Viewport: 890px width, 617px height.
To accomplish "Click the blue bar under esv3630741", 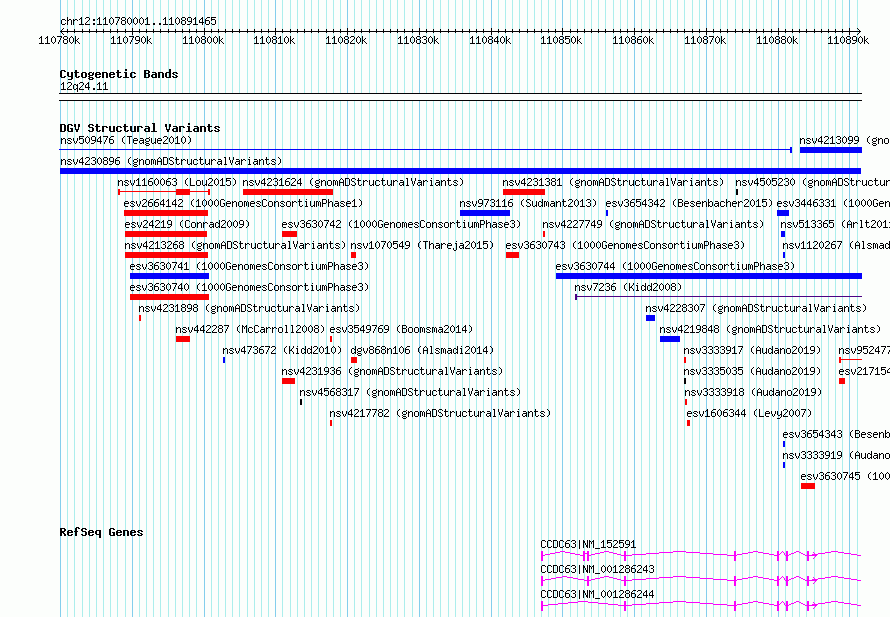I will coord(169,276).
